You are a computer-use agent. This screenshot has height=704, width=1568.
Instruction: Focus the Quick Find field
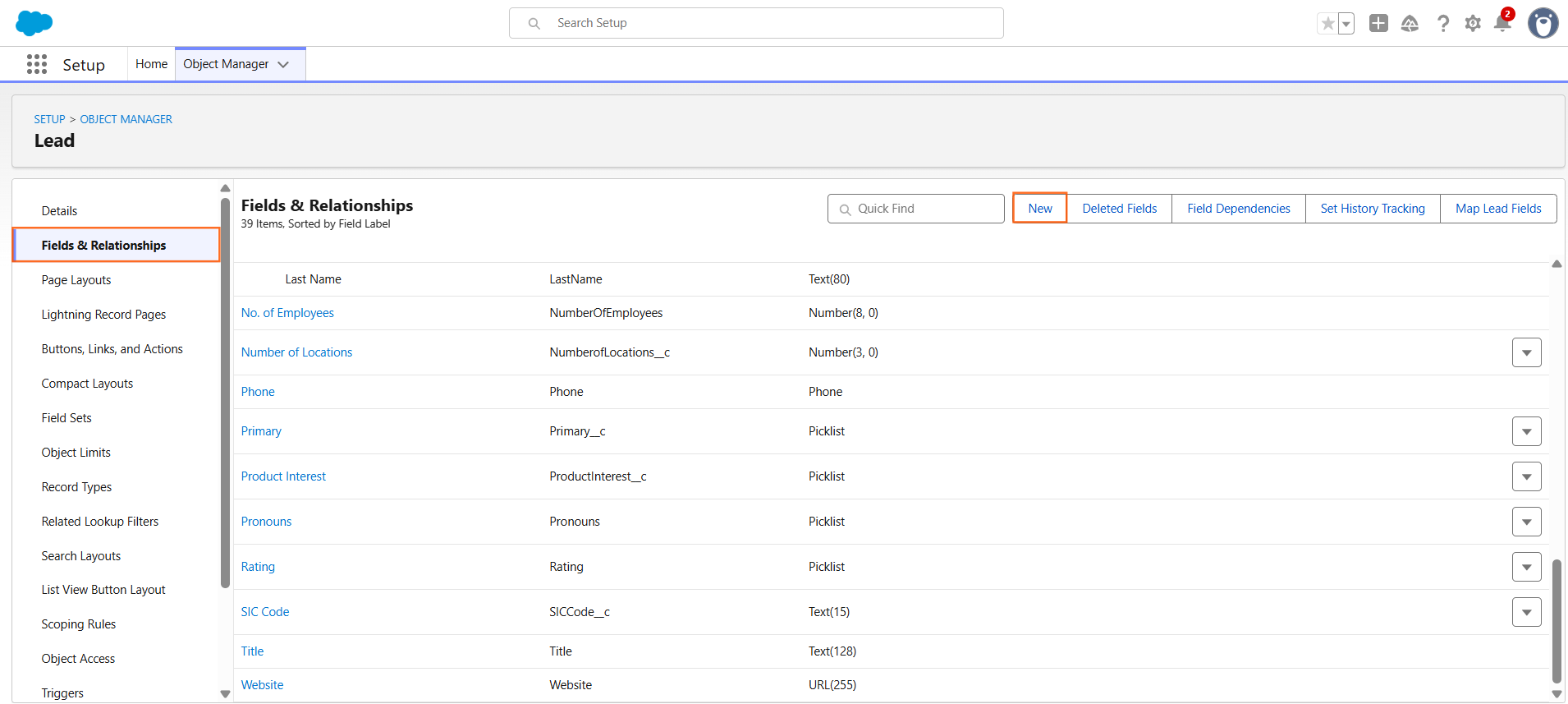point(915,209)
